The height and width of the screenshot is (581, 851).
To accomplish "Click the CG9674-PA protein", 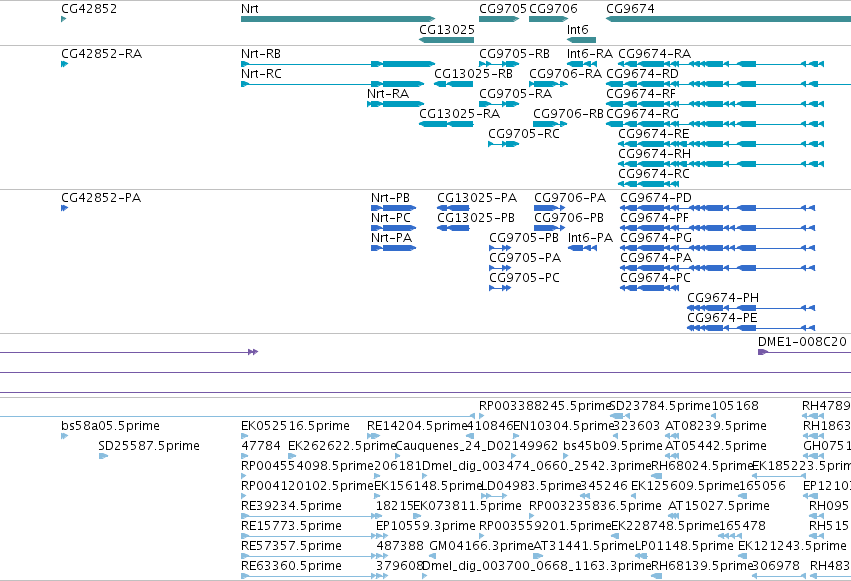I will click(x=717, y=269).
